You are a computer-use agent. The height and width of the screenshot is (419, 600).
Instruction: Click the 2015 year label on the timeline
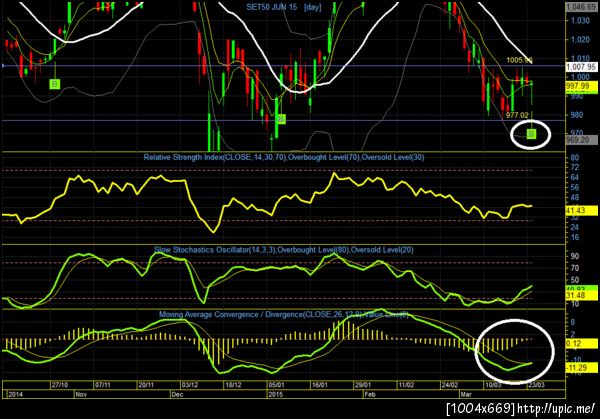pyautogui.click(x=276, y=394)
